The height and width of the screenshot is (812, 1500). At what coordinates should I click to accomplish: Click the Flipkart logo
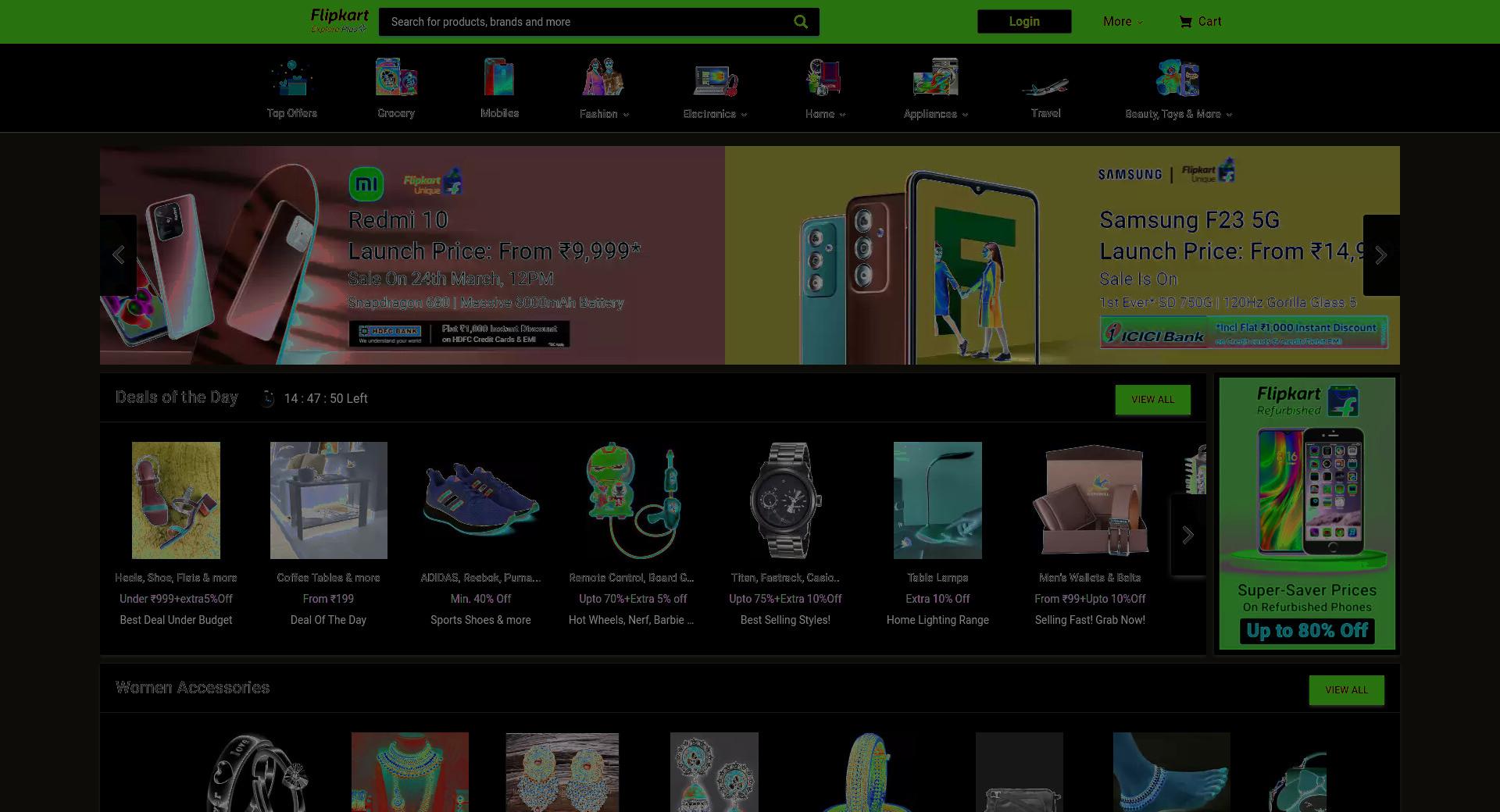339,20
